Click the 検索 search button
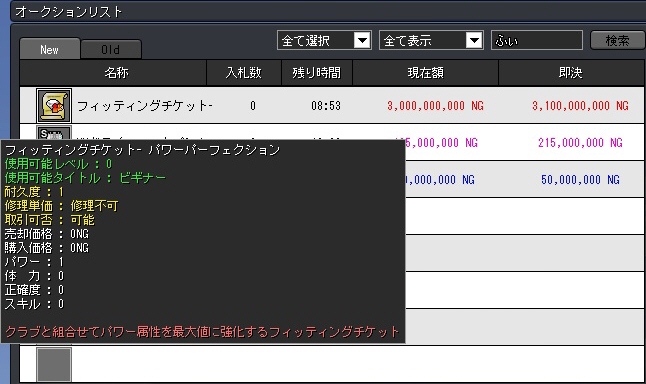Screen dimensions: 646x384 pos(618,40)
